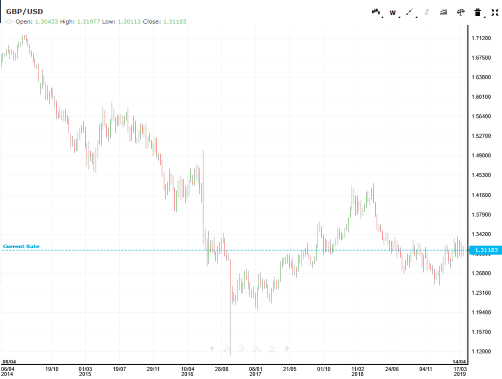Screen dimensions: 502x379
Task: Click the 01/10 date label
Action: point(324,369)
